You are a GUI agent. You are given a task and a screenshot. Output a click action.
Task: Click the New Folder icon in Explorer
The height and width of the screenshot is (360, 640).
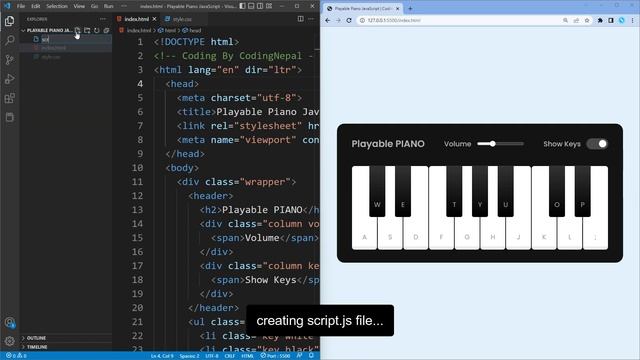tap(87, 30)
